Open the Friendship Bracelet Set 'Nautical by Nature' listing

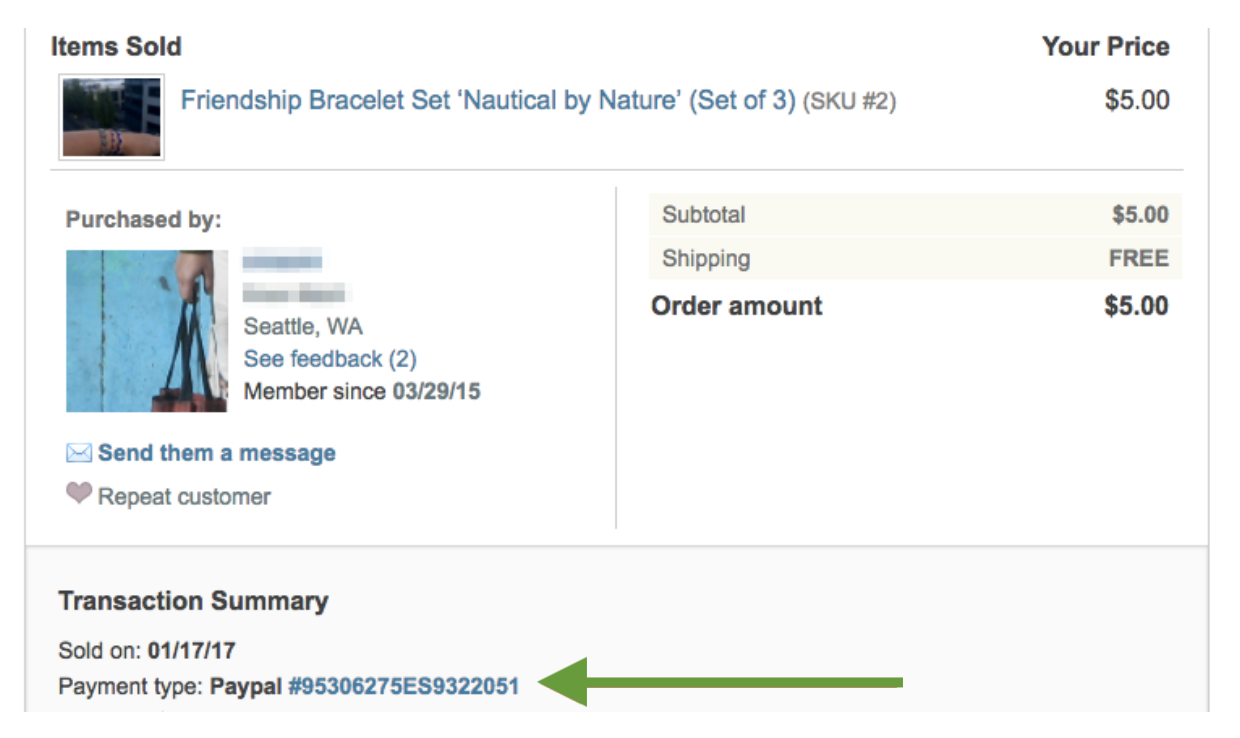coord(488,101)
